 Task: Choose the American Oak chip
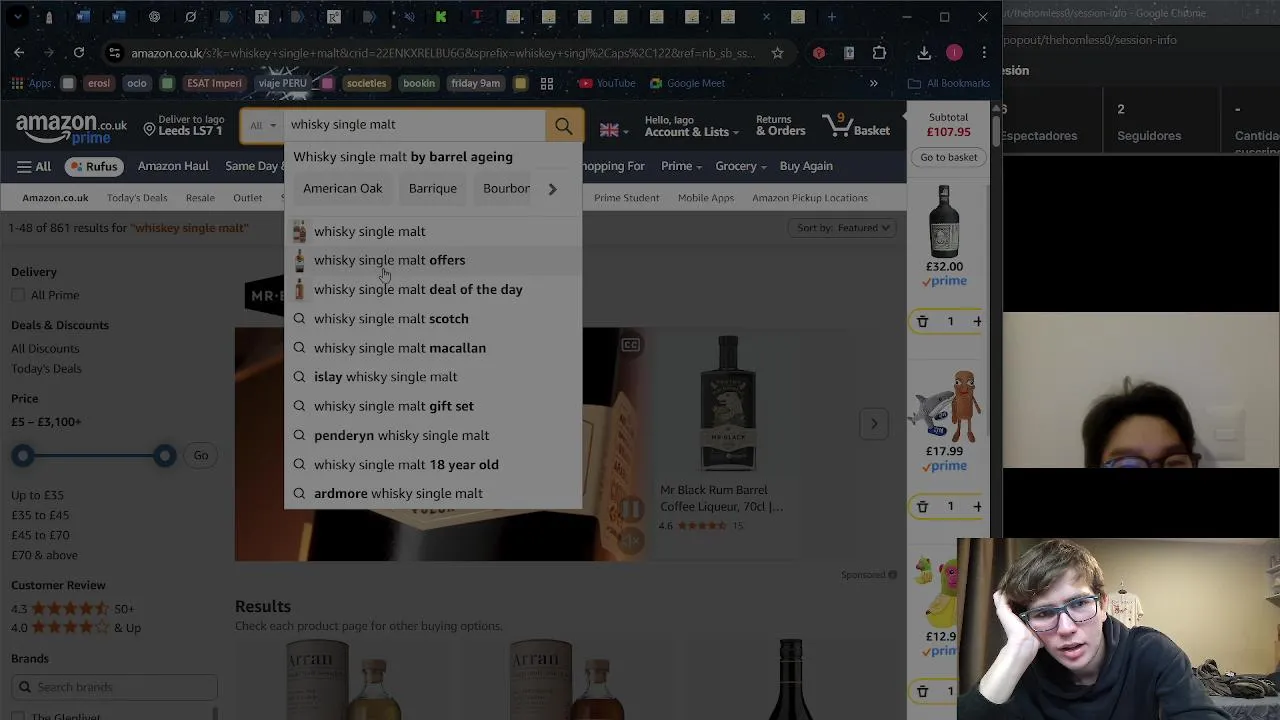tap(343, 188)
